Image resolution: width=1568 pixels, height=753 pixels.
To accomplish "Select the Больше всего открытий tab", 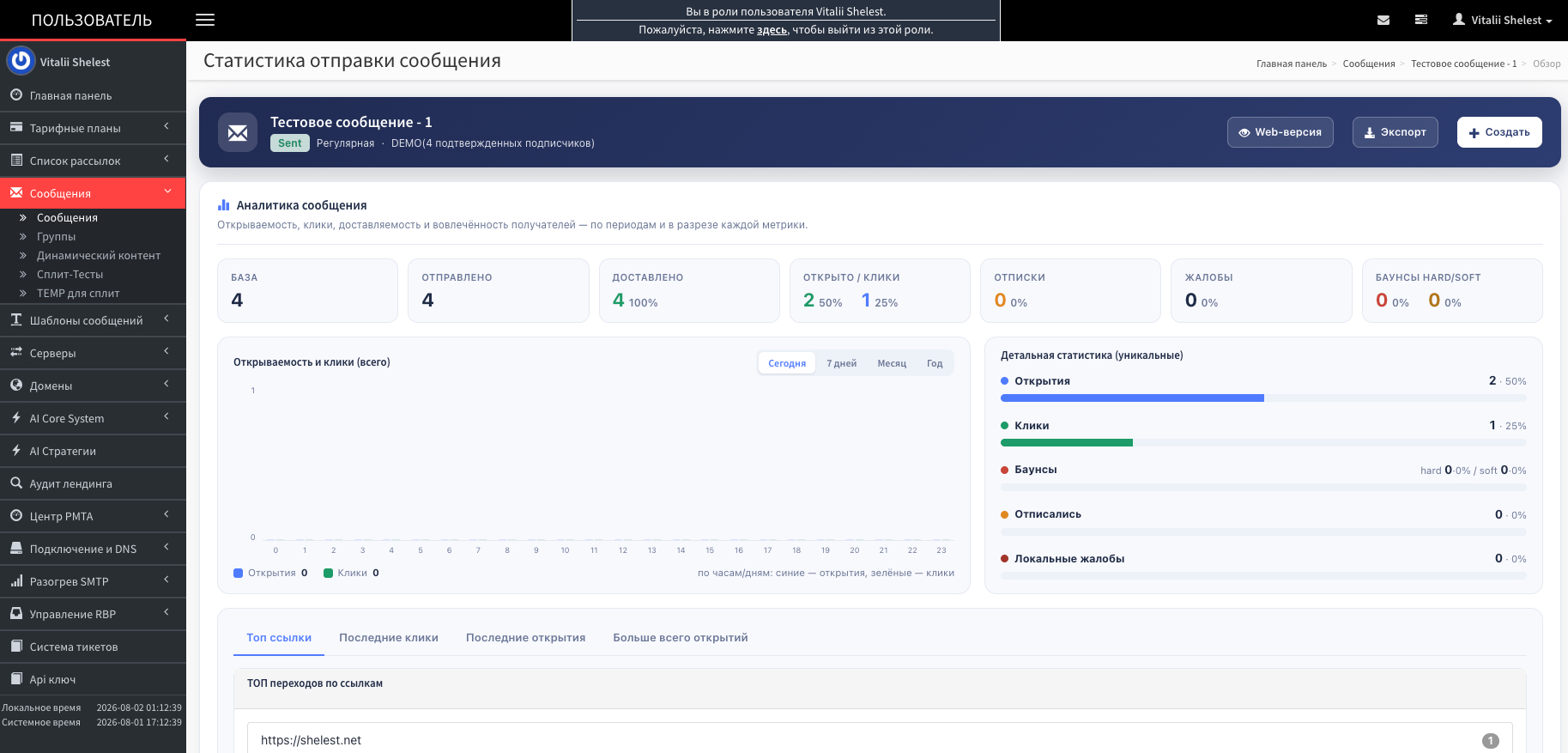I will pos(681,638).
